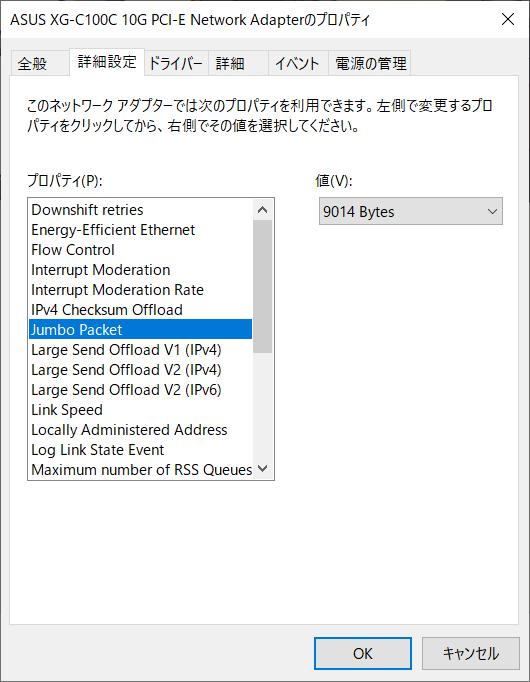530x682 pixels.
Task: Switch to the イベント tab
Action: [298, 64]
